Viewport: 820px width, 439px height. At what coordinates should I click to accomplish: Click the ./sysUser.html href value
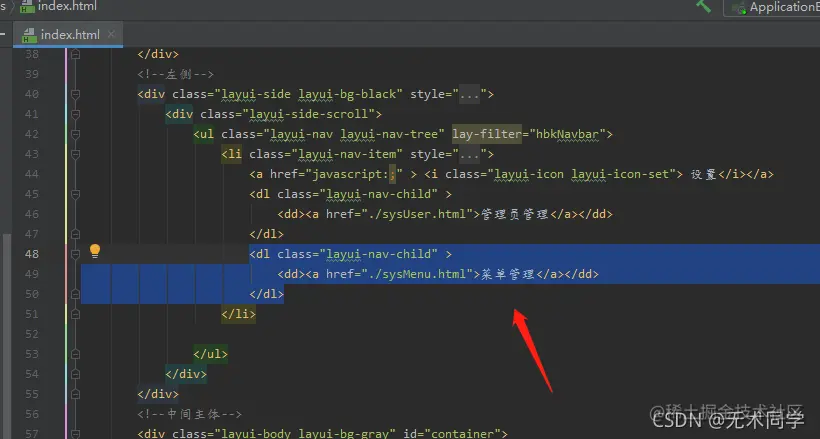coord(417,214)
